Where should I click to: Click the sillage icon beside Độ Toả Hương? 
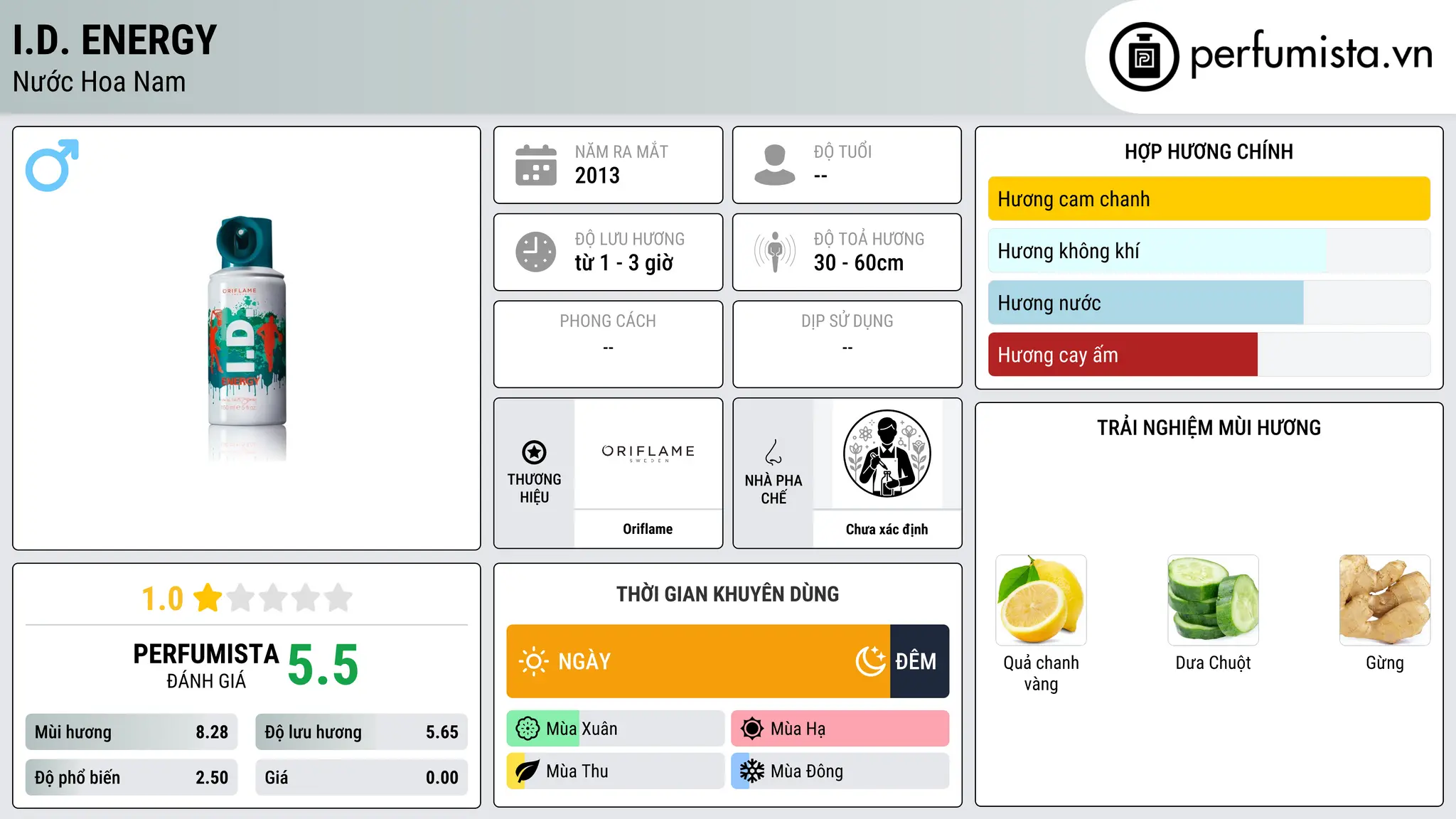pos(775,252)
